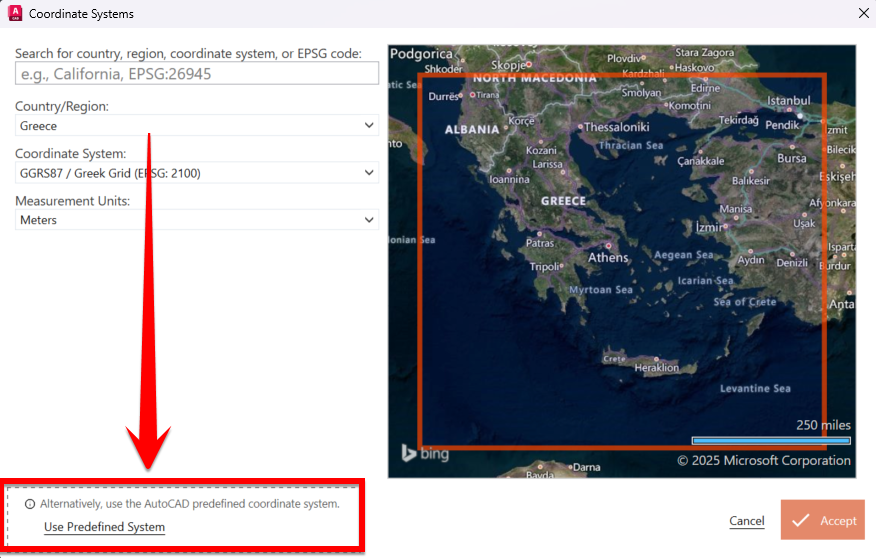Click the Thracian Sea label
Viewport: 876px width, 558px height.
631,145
